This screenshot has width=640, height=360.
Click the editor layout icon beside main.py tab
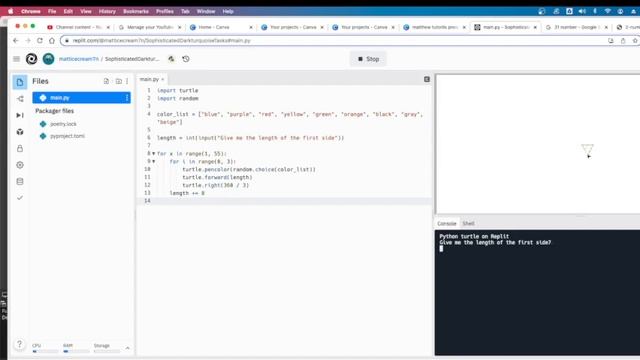[427, 79]
